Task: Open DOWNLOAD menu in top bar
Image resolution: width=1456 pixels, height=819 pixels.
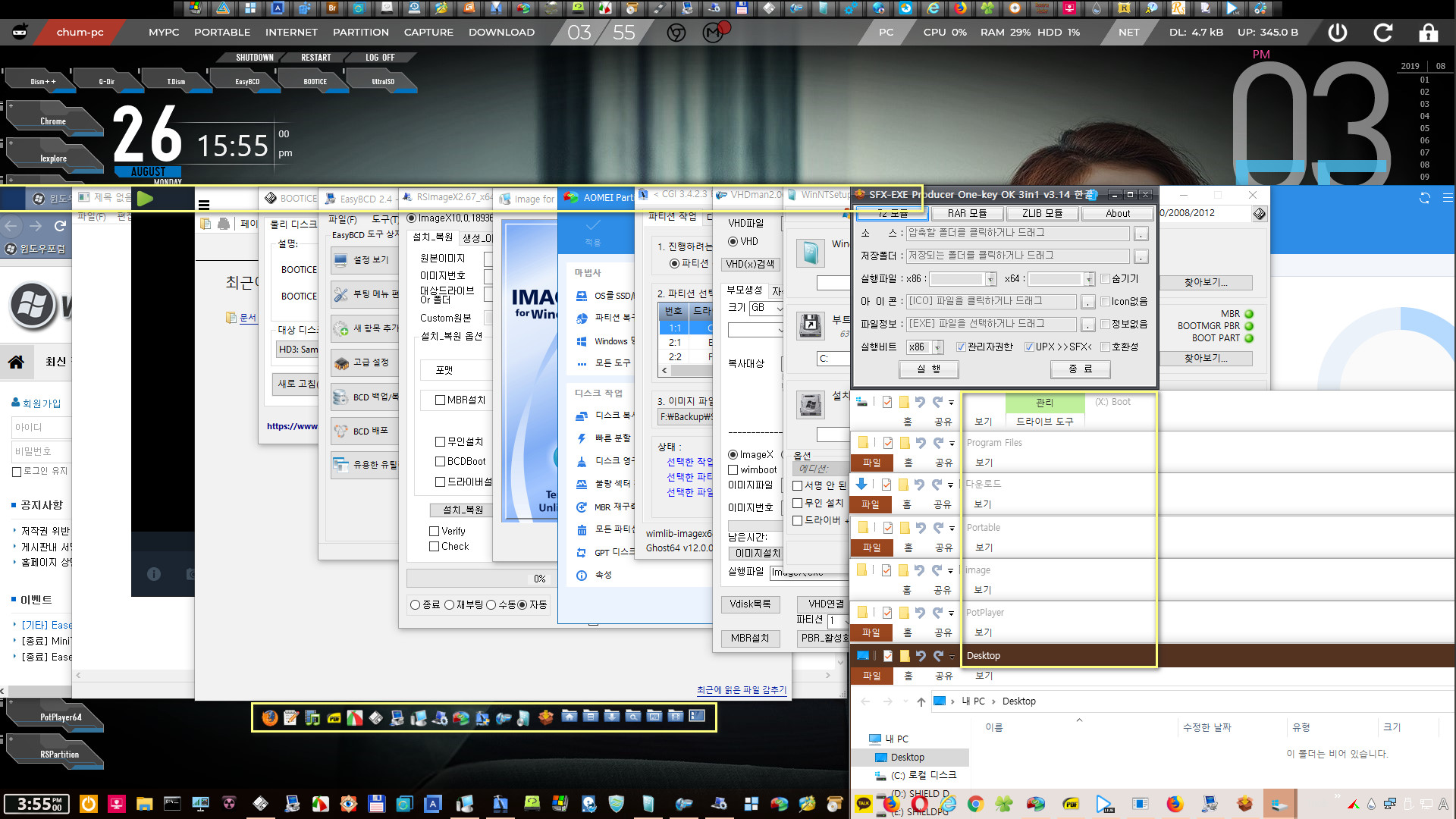Action: [501, 33]
